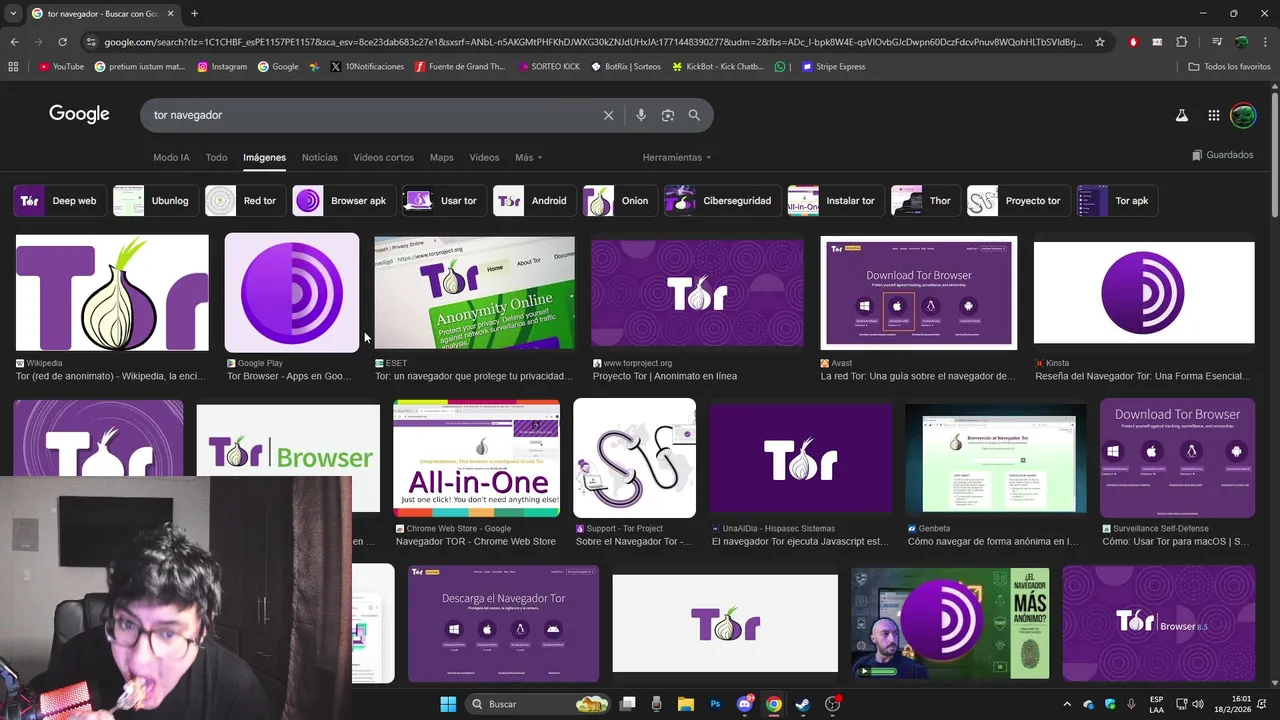This screenshot has width=1280, height=720.
Task: Click the Windows taskbar Buscar search box
Action: point(537,704)
